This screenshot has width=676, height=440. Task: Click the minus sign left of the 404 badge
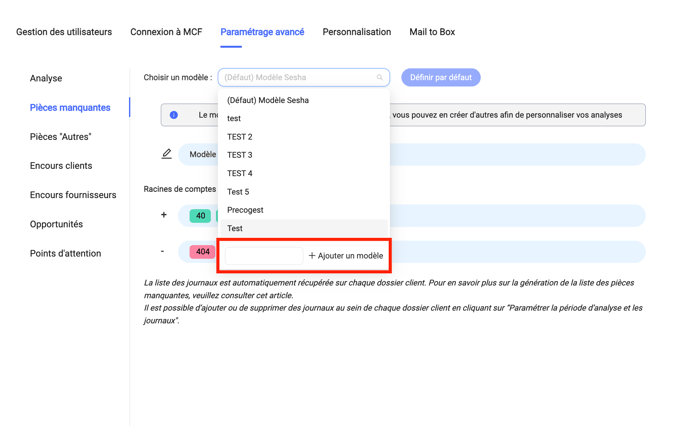click(163, 251)
